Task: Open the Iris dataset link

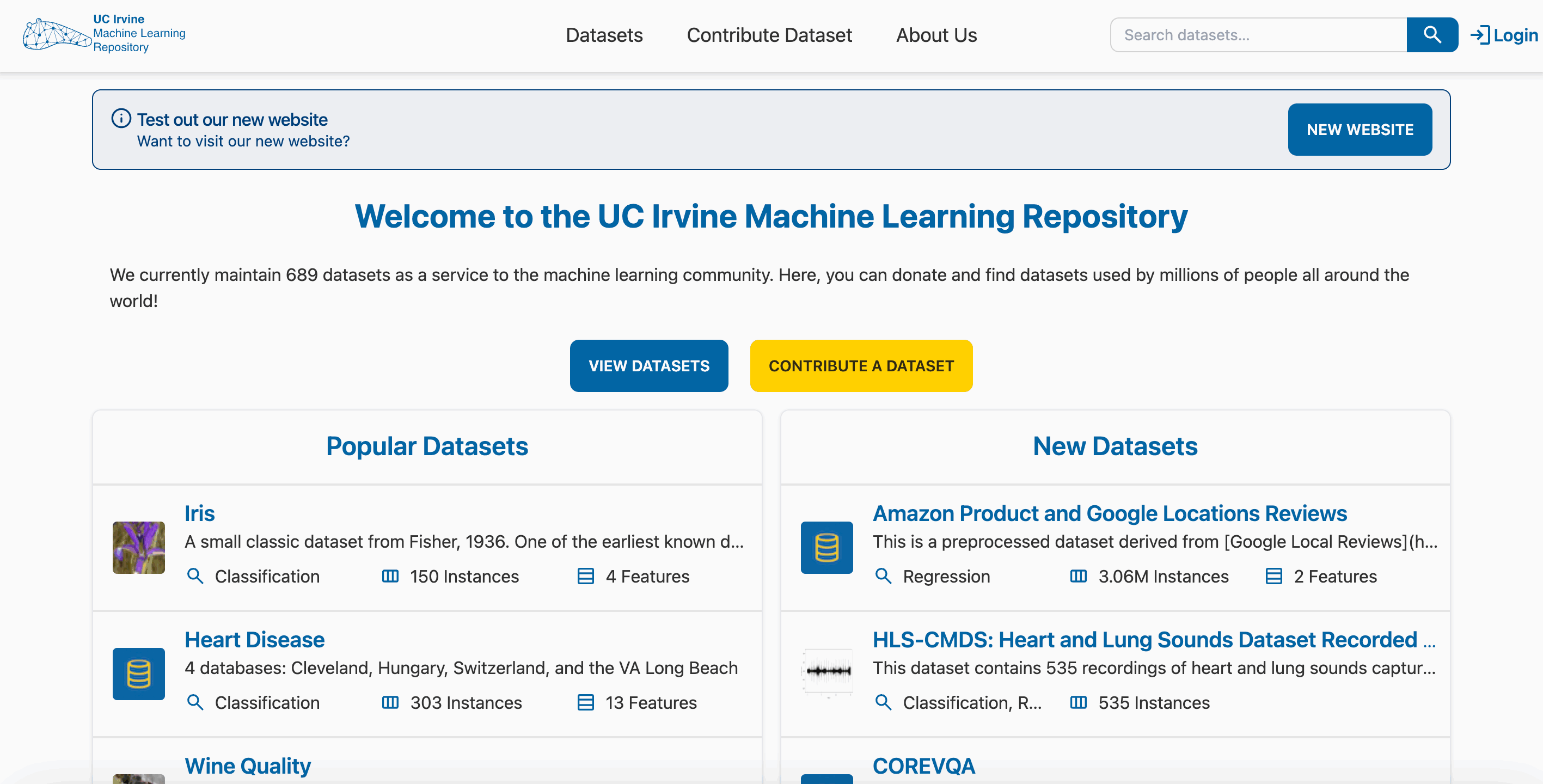Action: pyautogui.click(x=199, y=513)
